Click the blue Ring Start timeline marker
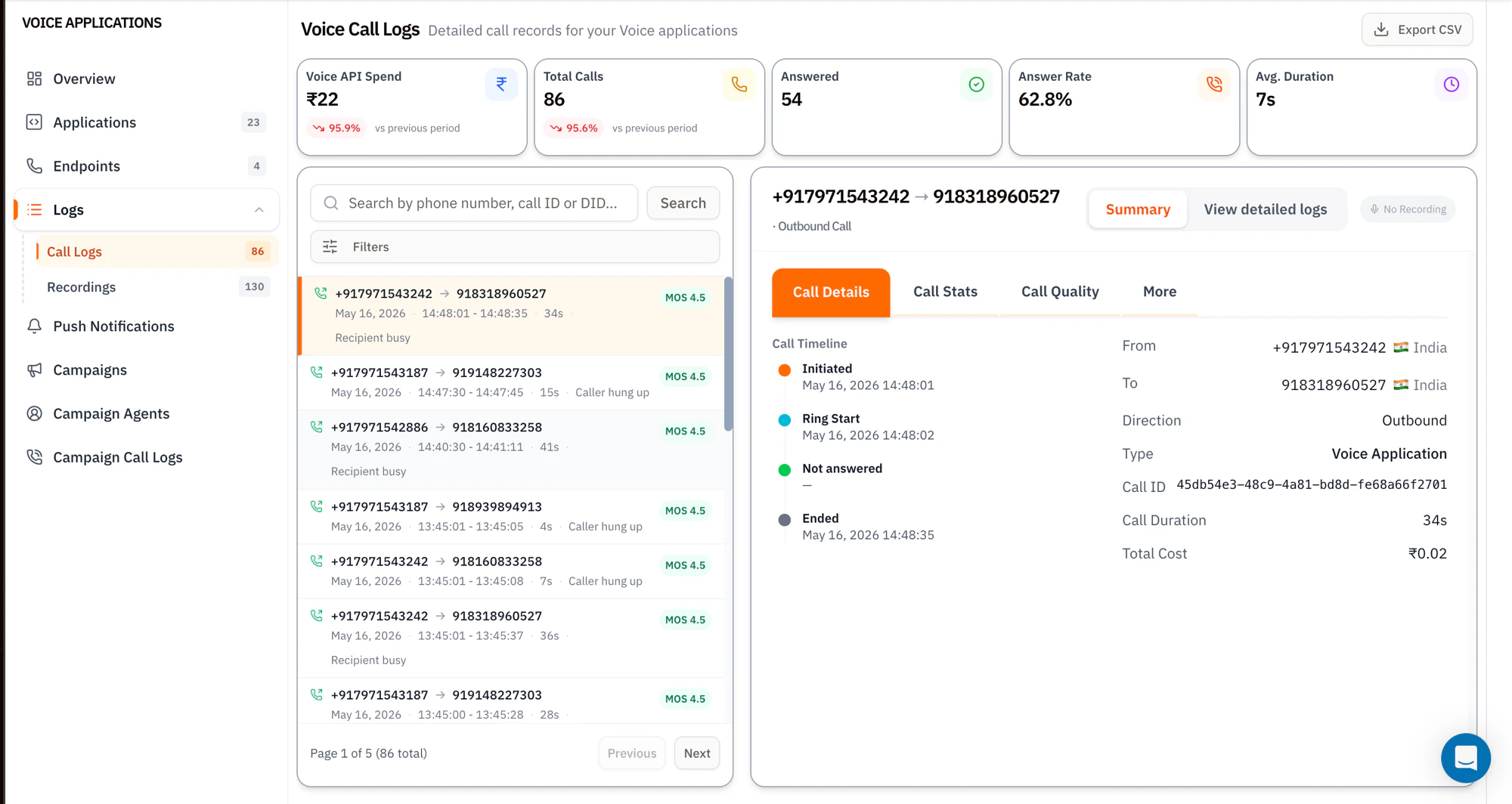 click(x=785, y=420)
